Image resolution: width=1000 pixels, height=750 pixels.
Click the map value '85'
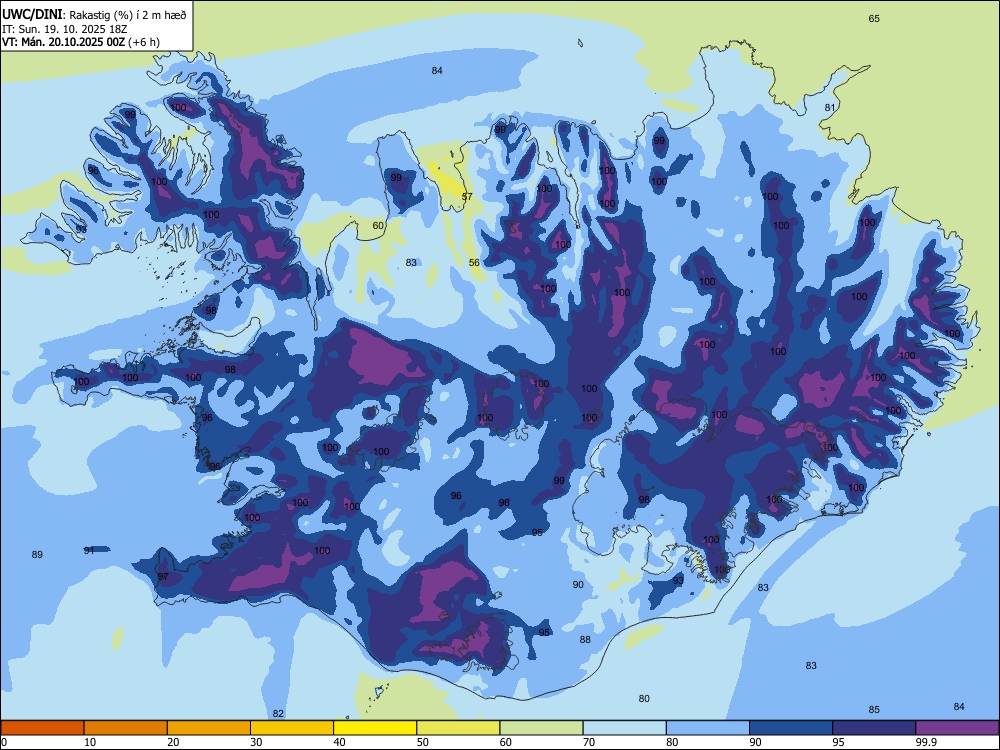[874, 709]
